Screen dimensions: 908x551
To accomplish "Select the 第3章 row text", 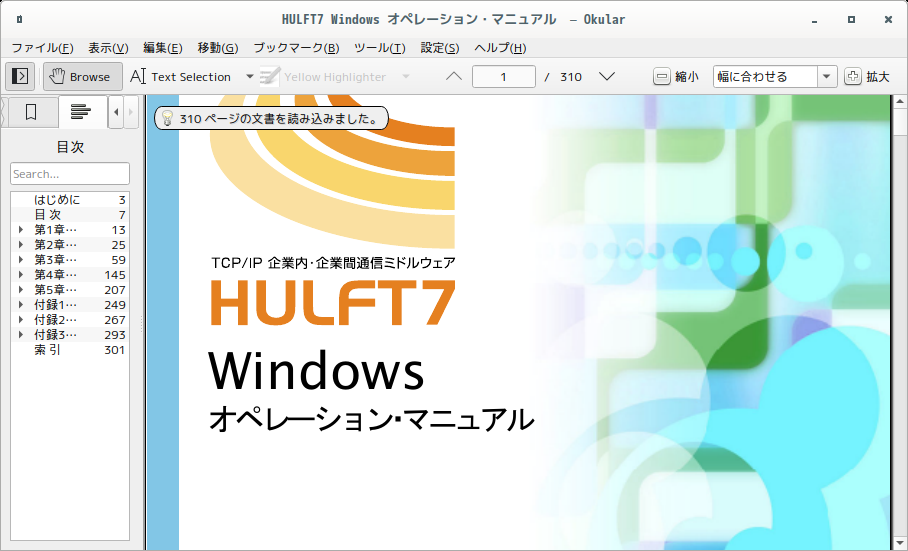I will tap(56, 260).
